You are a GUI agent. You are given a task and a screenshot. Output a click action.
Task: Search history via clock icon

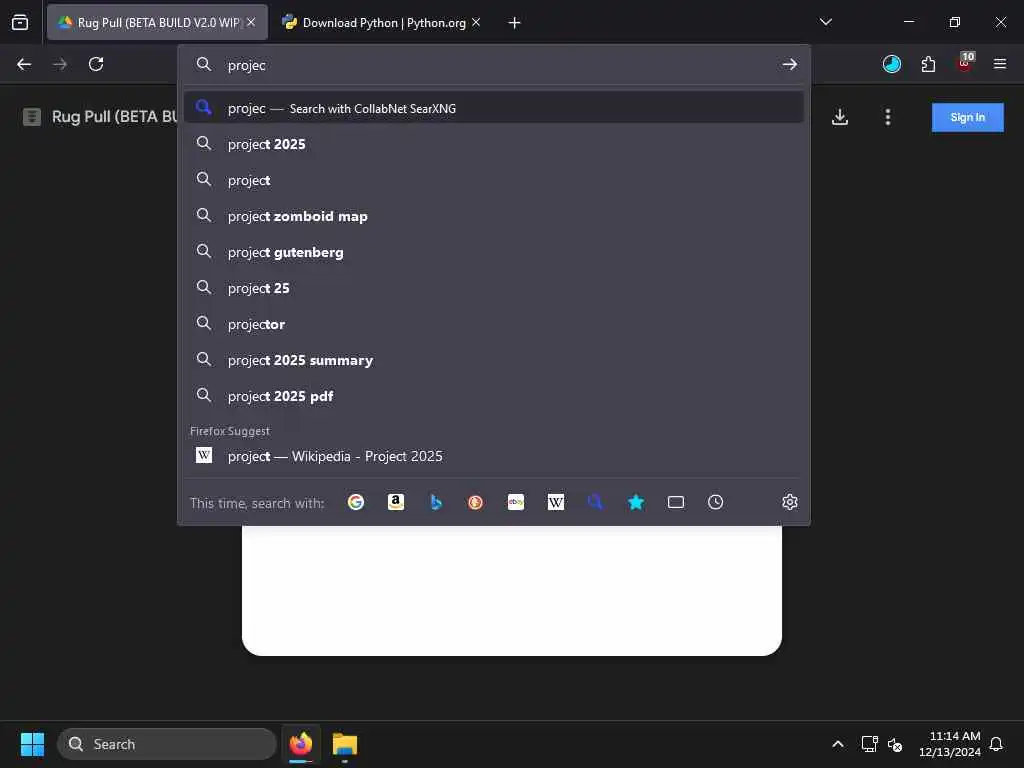click(716, 502)
